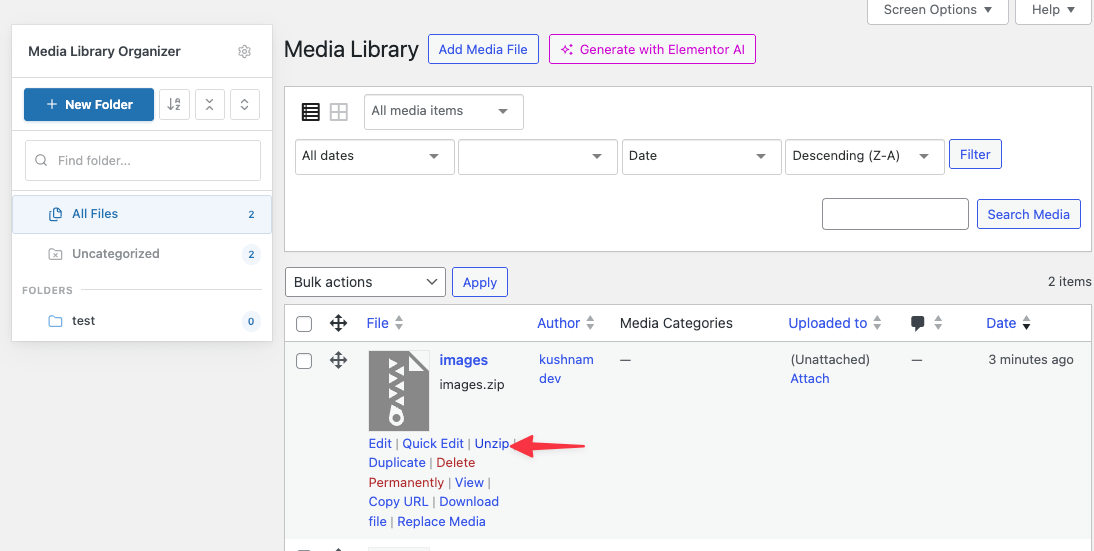
Task: Sort by Date column arrow
Action: coord(1026,323)
